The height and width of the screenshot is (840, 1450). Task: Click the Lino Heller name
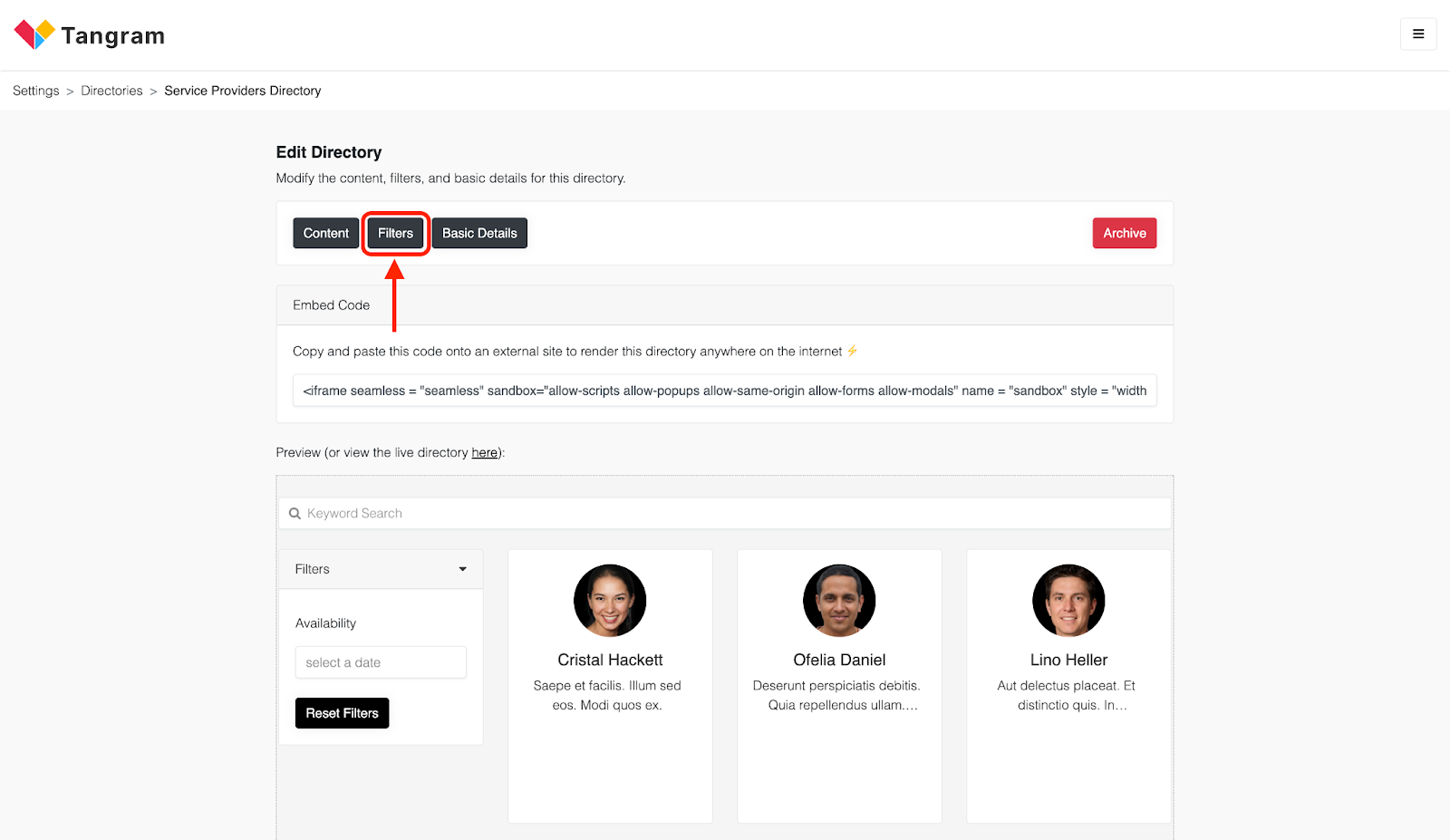tap(1068, 660)
